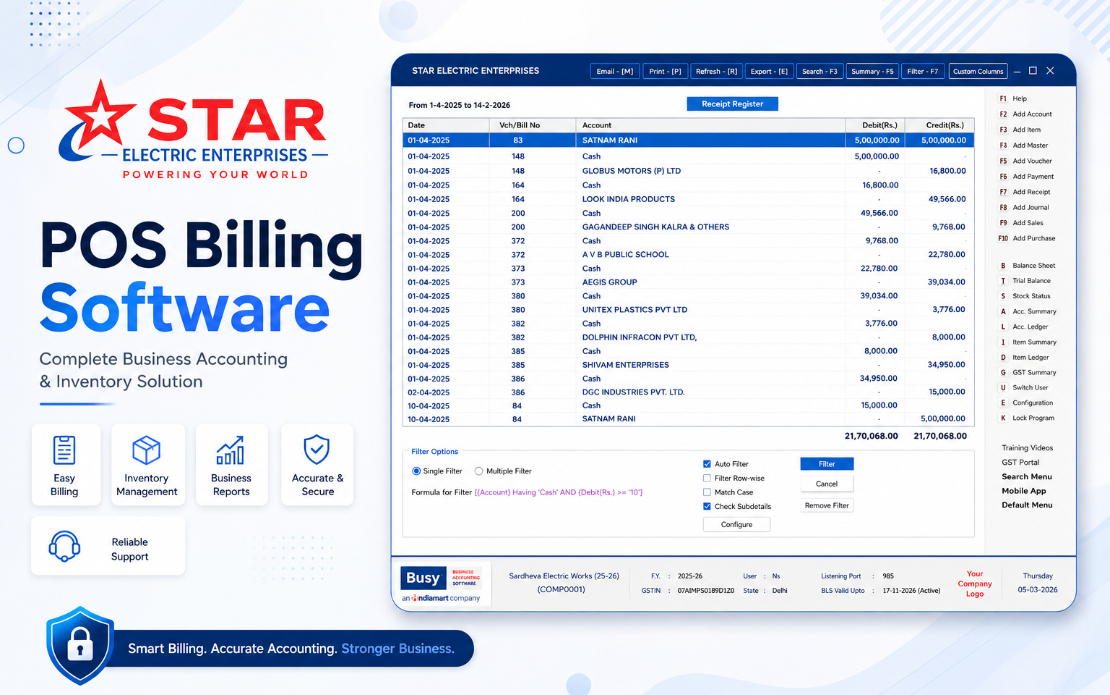
Task: Open Balance Sheet shortcut
Action: pyautogui.click(x=1027, y=265)
